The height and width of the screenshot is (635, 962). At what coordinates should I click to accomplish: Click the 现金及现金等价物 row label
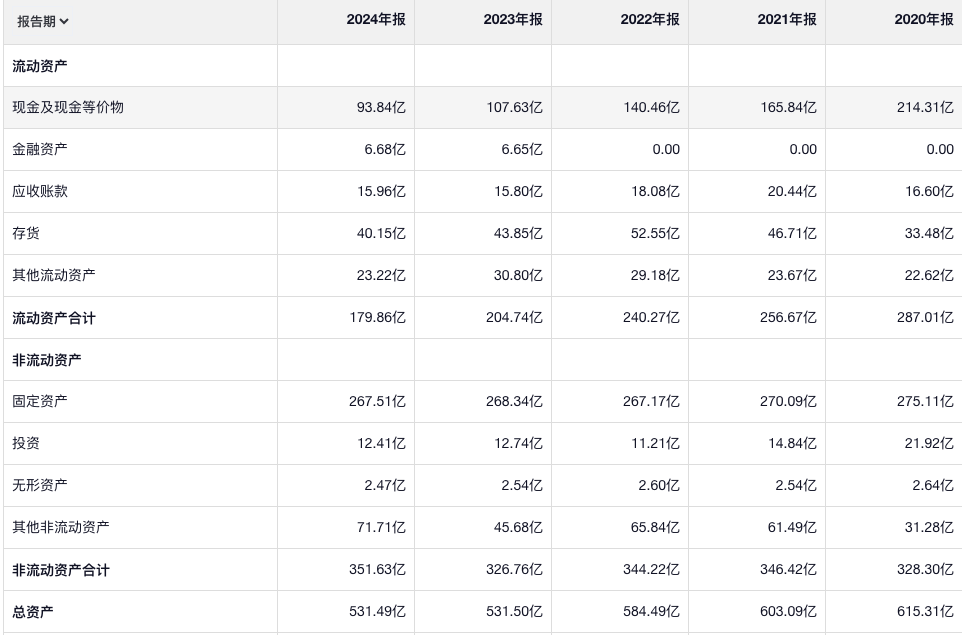coord(68,107)
